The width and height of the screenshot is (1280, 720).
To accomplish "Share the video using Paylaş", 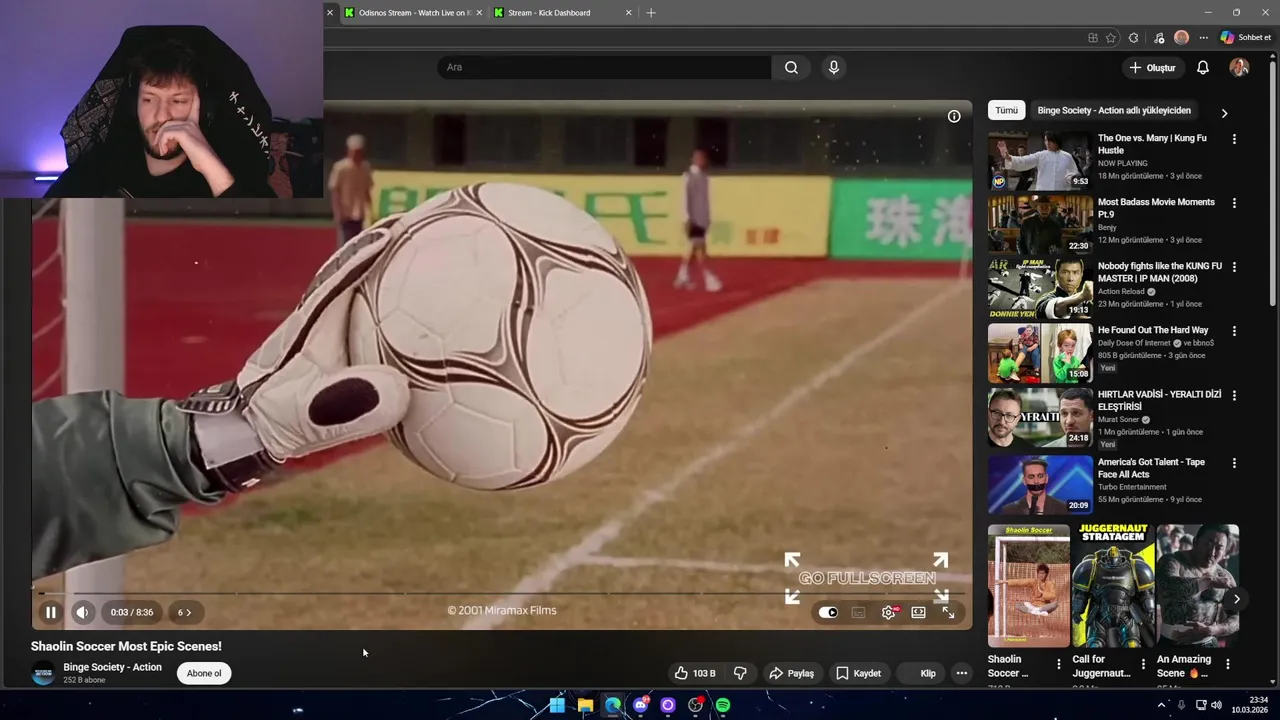I will (x=791, y=673).
